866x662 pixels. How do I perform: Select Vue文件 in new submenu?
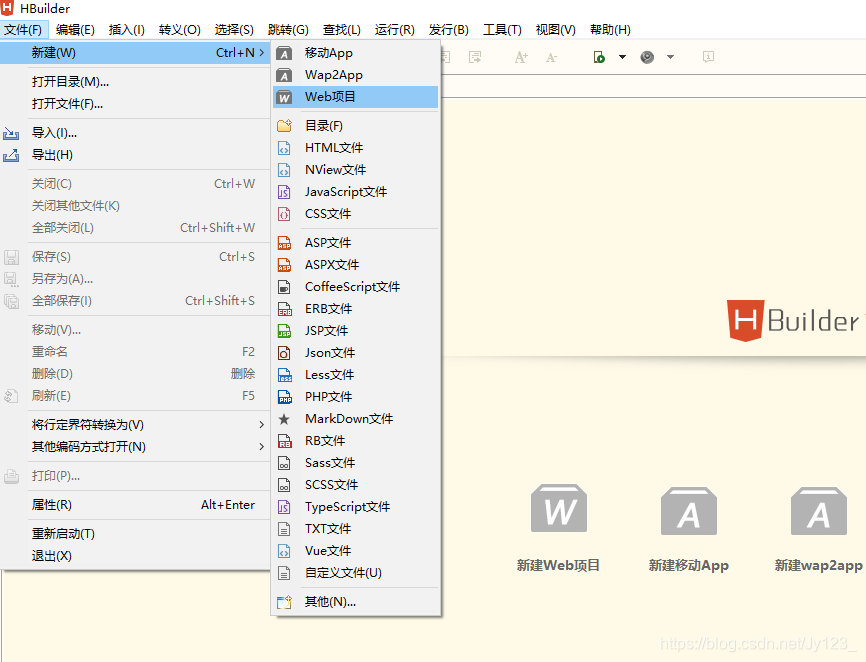(356, 551)
